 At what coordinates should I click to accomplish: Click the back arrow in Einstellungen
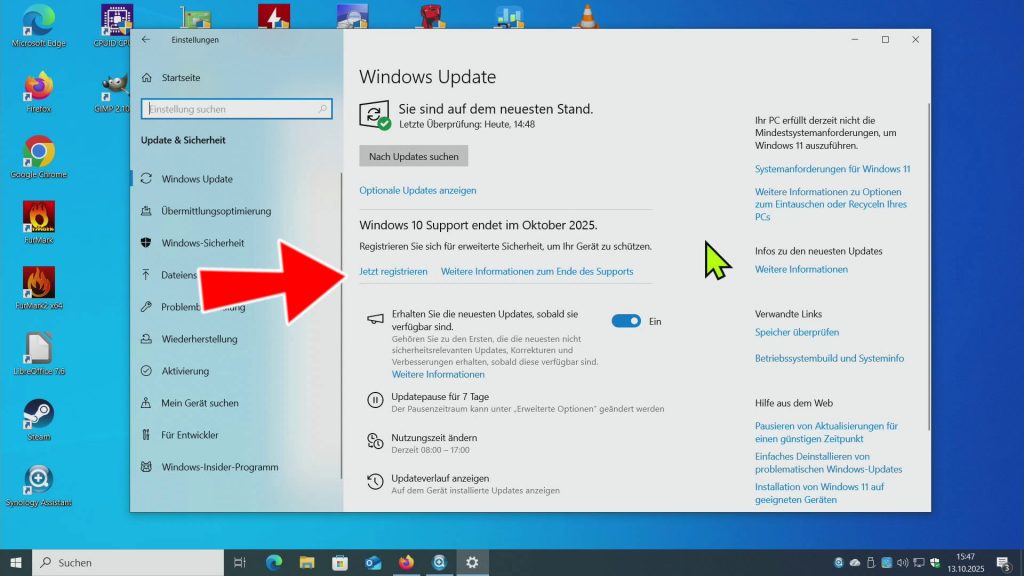[146, 39]
